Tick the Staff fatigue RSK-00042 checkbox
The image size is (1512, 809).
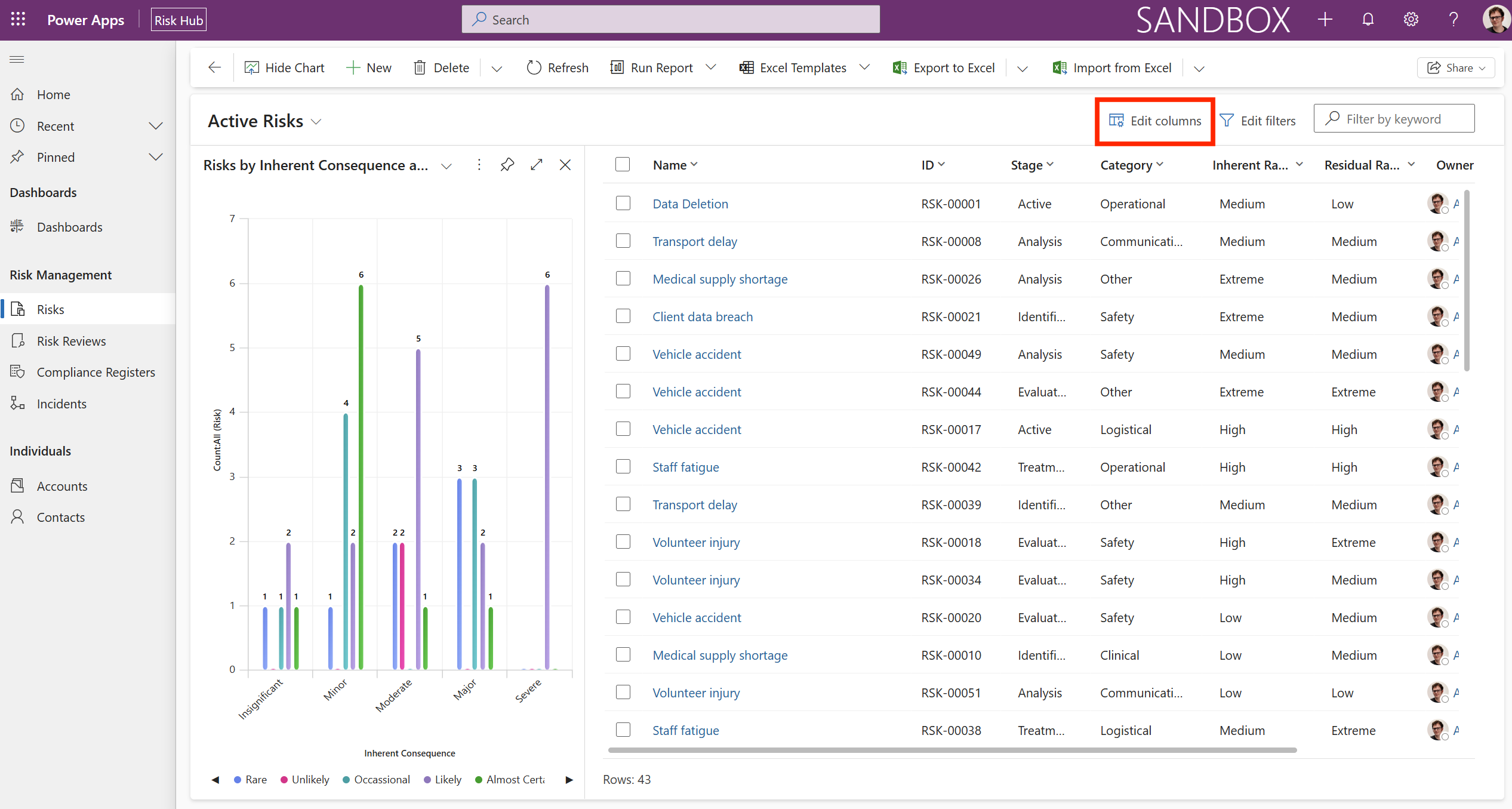click(623, 467)
